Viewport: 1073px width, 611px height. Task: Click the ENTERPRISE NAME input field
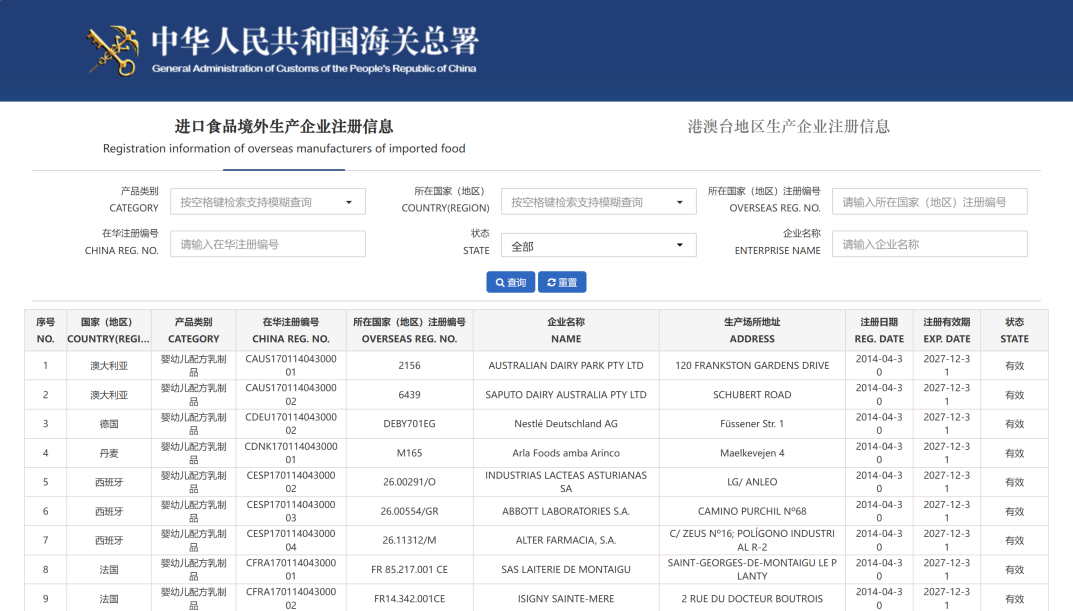tap(929, 245)
